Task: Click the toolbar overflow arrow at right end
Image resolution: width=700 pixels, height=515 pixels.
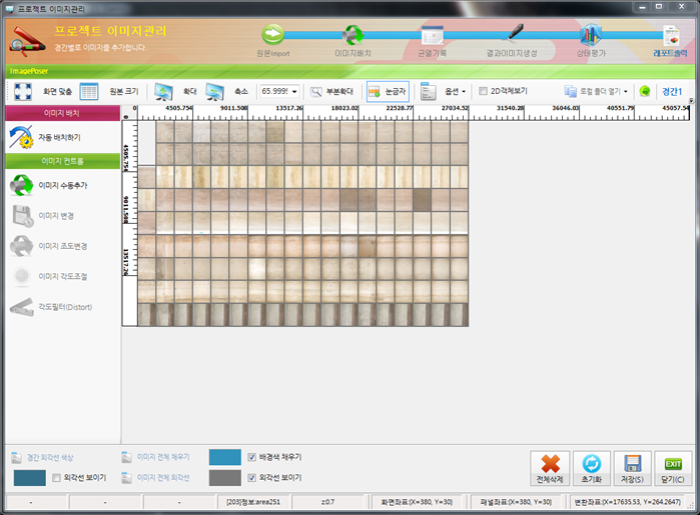Action: (x=691, y=101)
